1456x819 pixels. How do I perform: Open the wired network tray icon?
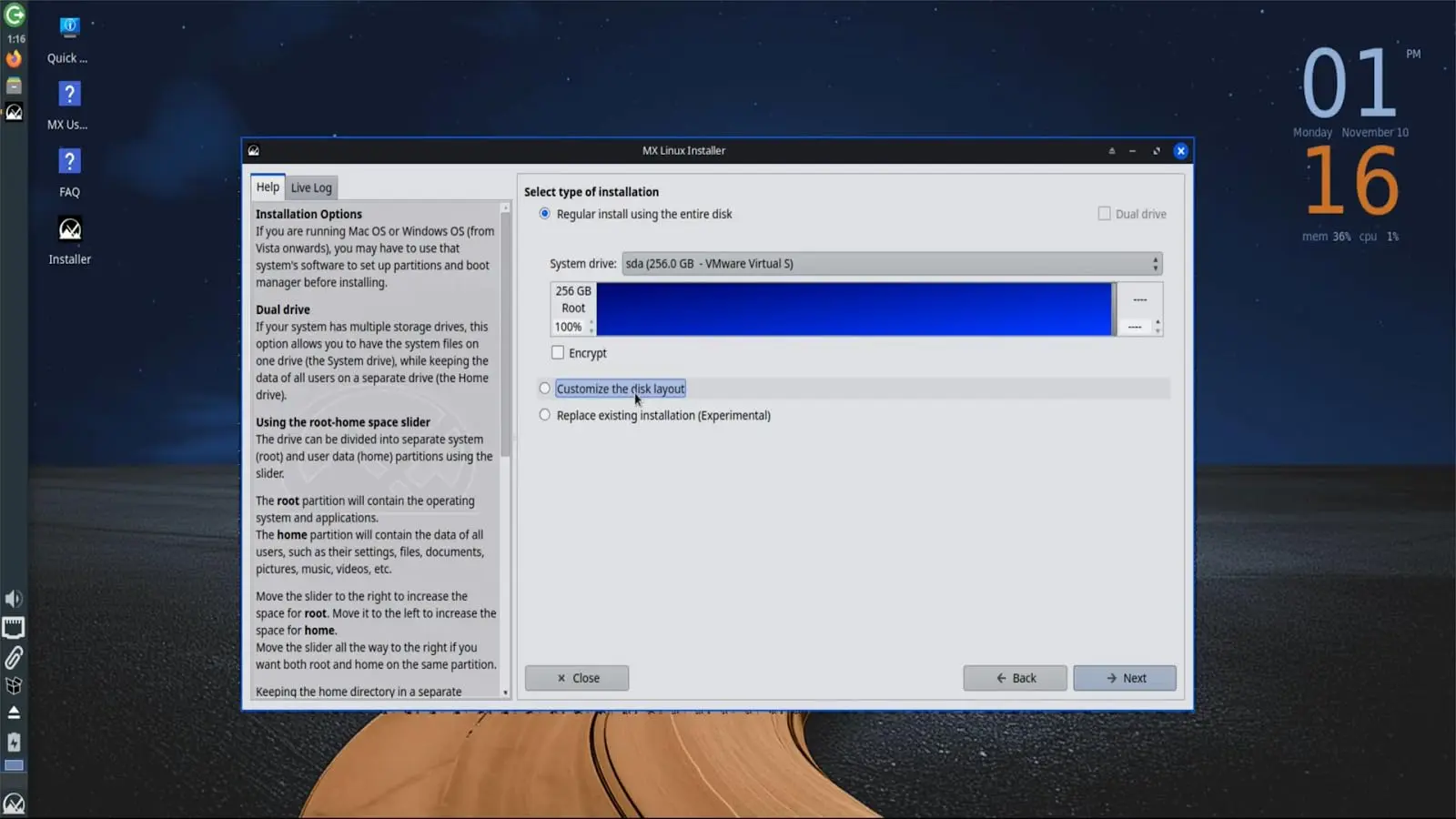tap(14, 628)
